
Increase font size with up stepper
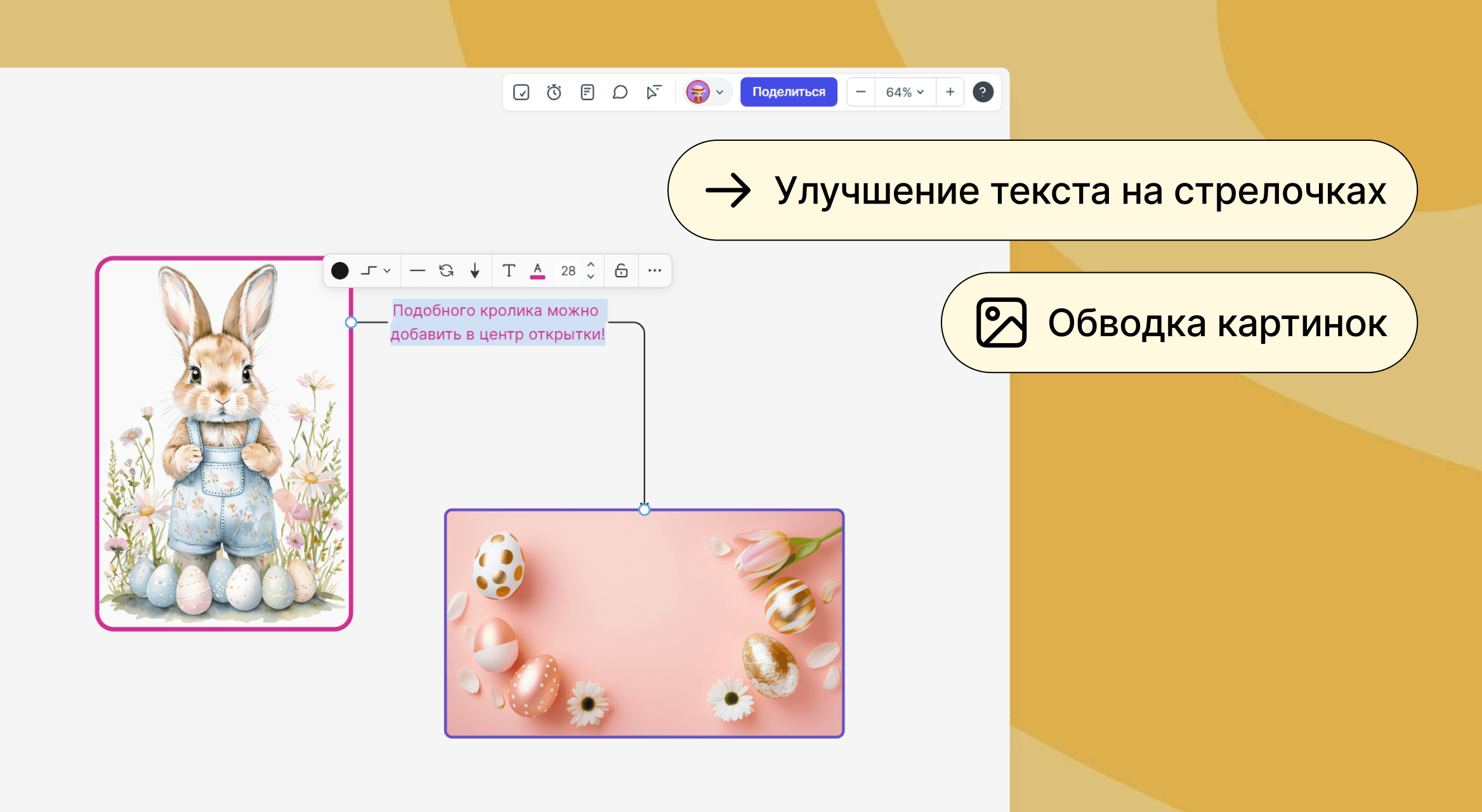point(591,265)
